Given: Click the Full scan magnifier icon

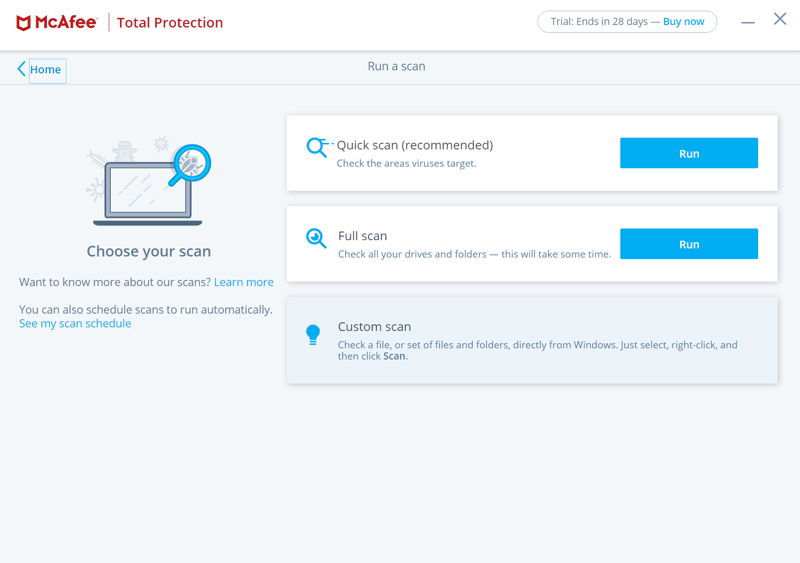Looking at the screenshot, I should tap(316, 238).
